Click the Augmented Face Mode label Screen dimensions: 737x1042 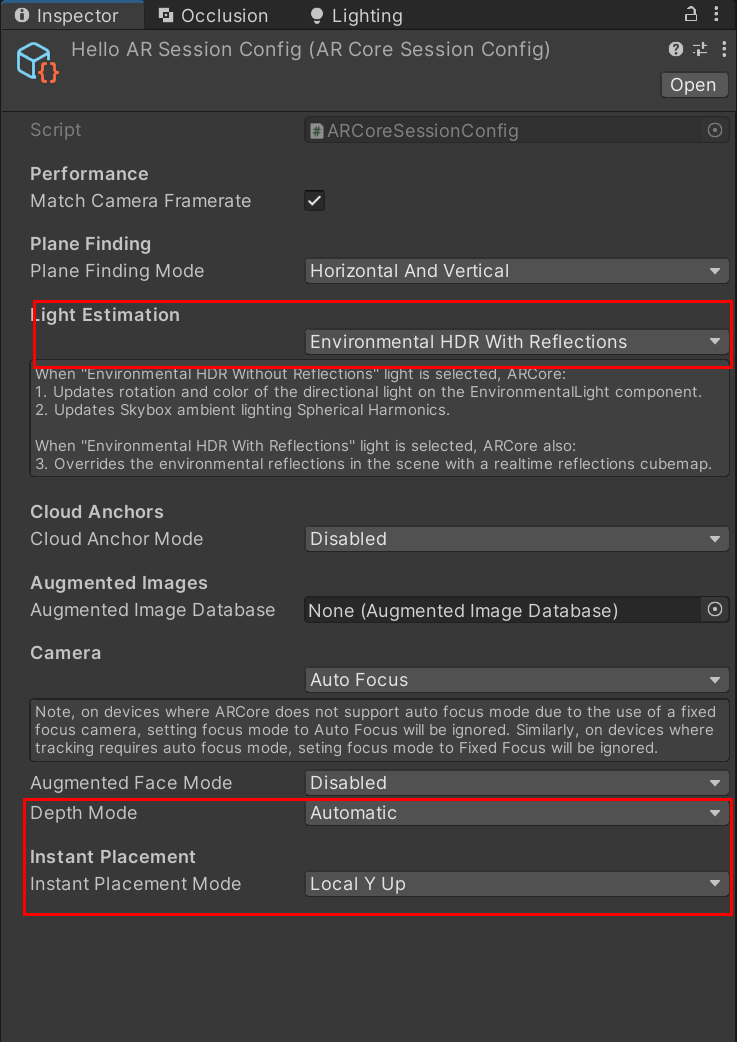coord(131,783)
